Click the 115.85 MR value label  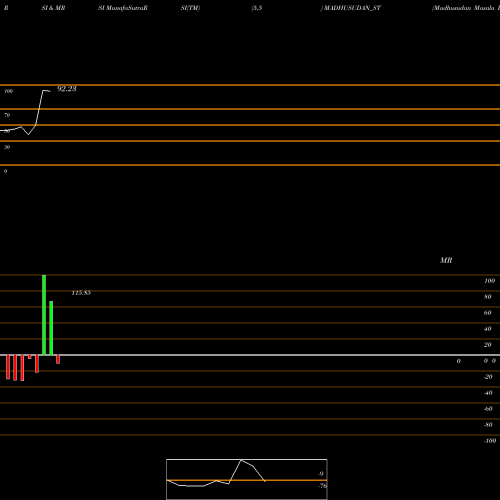pyautogui.click(x=81, y=293)
